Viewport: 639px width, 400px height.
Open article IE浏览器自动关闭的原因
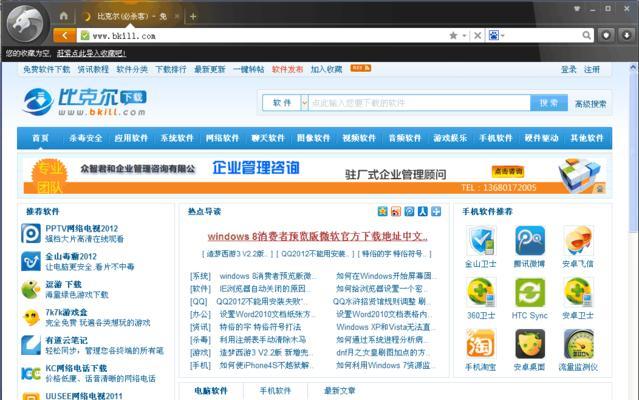(x=263, y=289)
